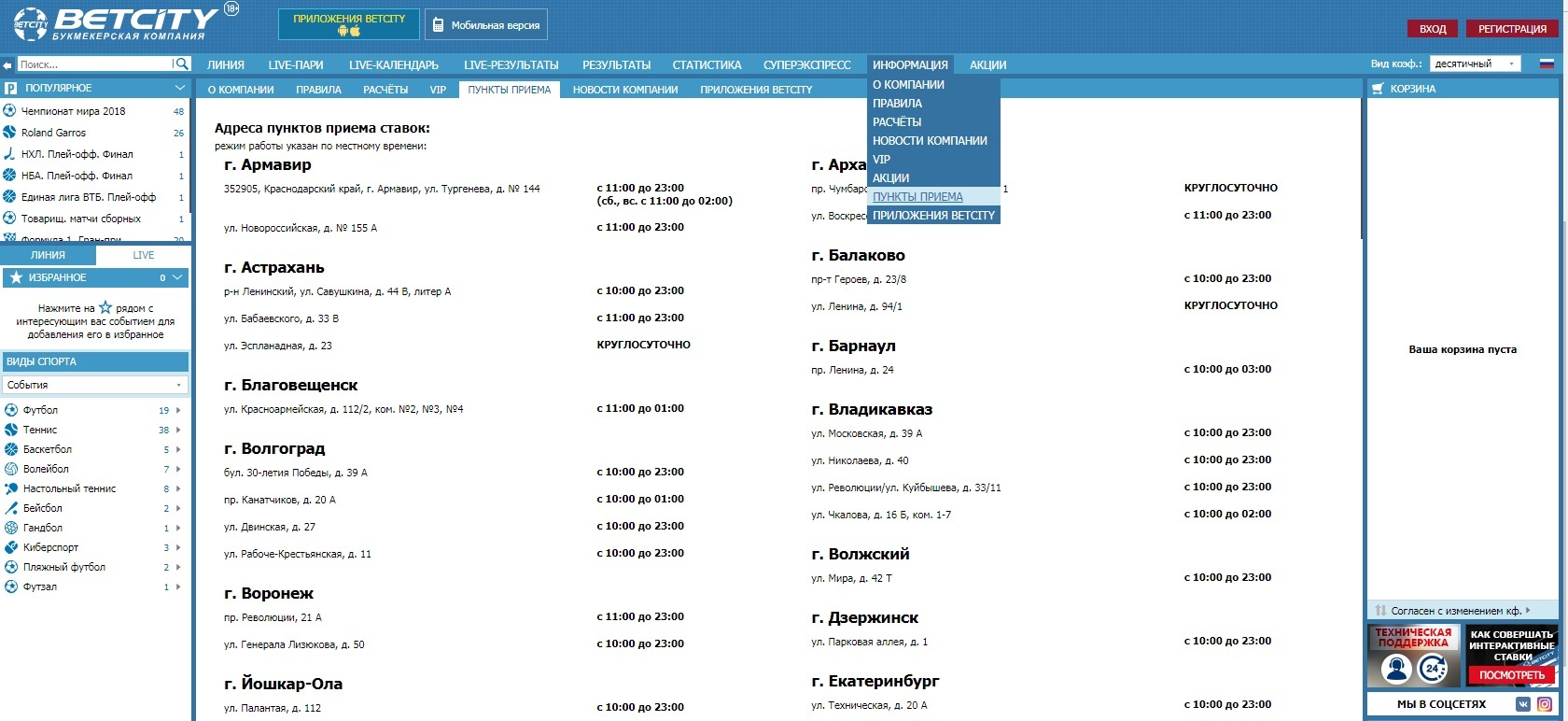Screen dimensions: 1568x721
Task: Open the Статистика main menu item
Action: tap(707, 64)
